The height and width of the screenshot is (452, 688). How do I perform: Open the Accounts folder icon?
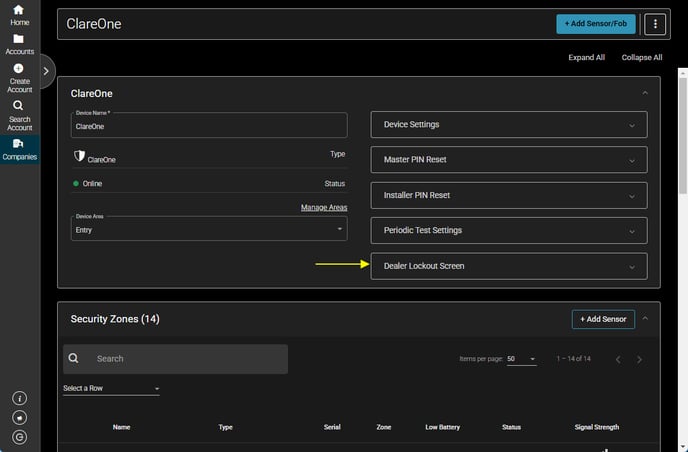18,39
